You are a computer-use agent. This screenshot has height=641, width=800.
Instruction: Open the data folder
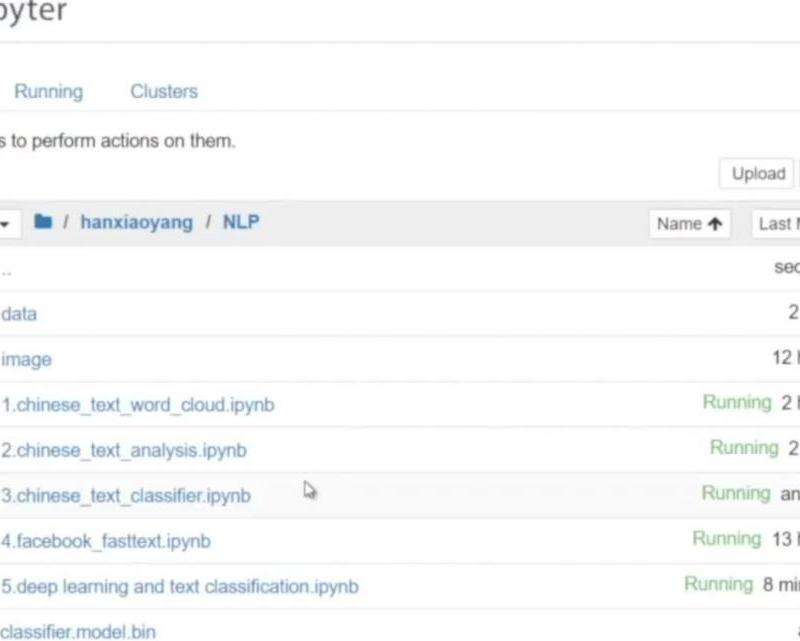click(x=19, y=314)
